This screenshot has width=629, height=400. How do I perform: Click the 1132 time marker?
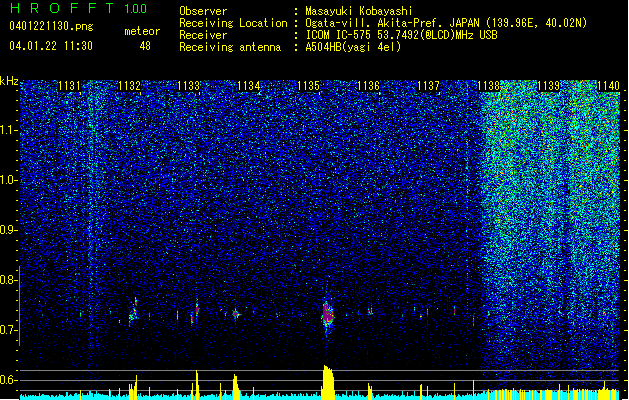tap(129, 86)
